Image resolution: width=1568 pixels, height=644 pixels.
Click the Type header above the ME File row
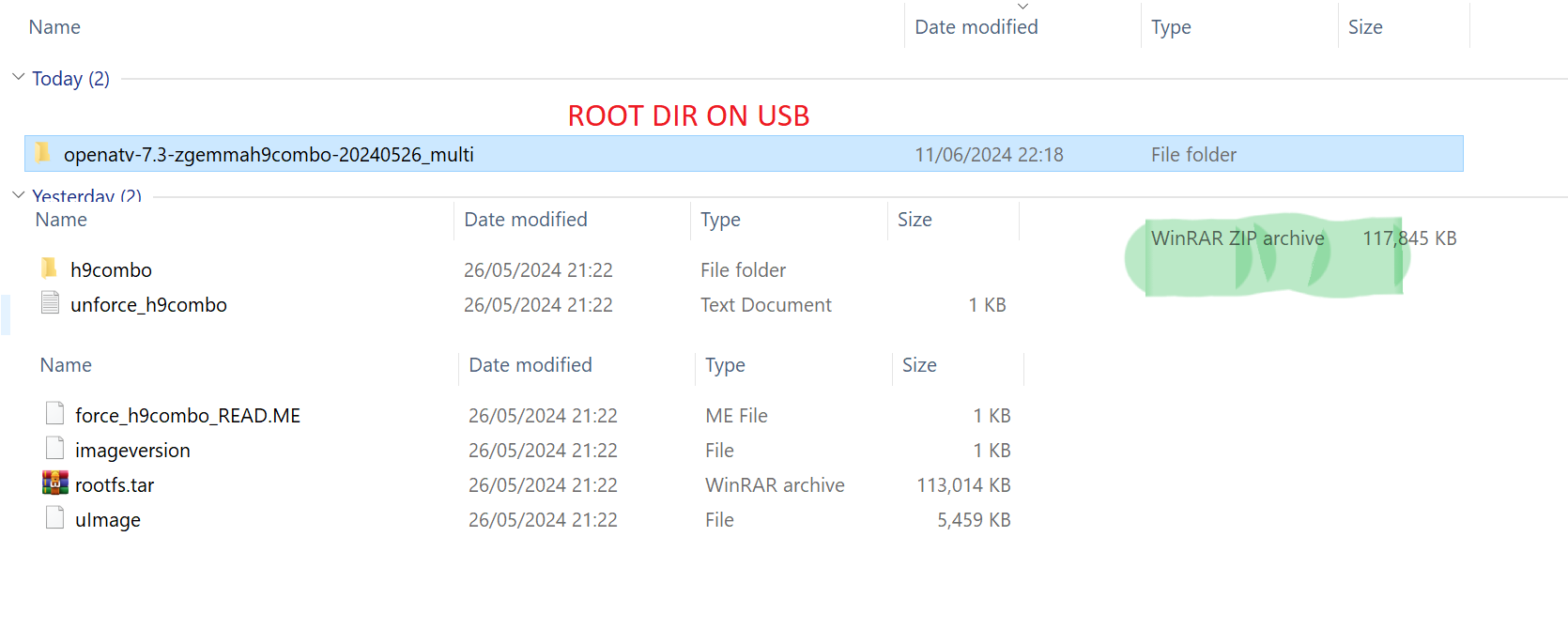(x=725, y=365)
